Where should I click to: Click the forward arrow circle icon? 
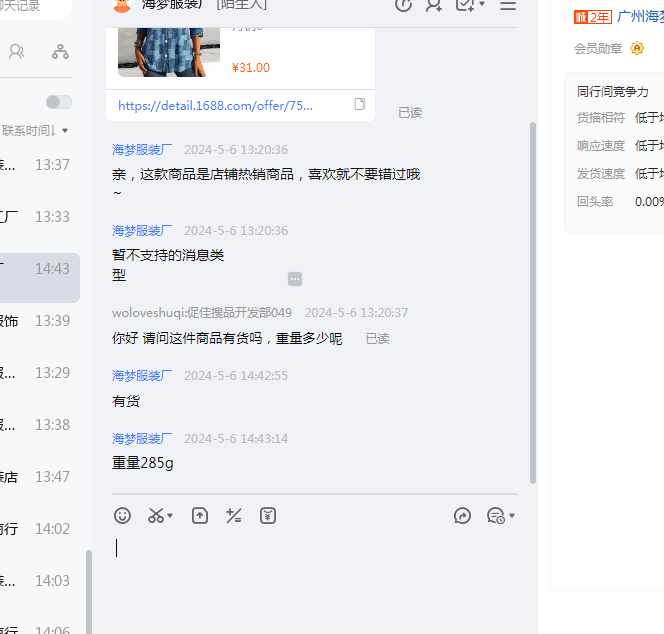pos(462,516)
